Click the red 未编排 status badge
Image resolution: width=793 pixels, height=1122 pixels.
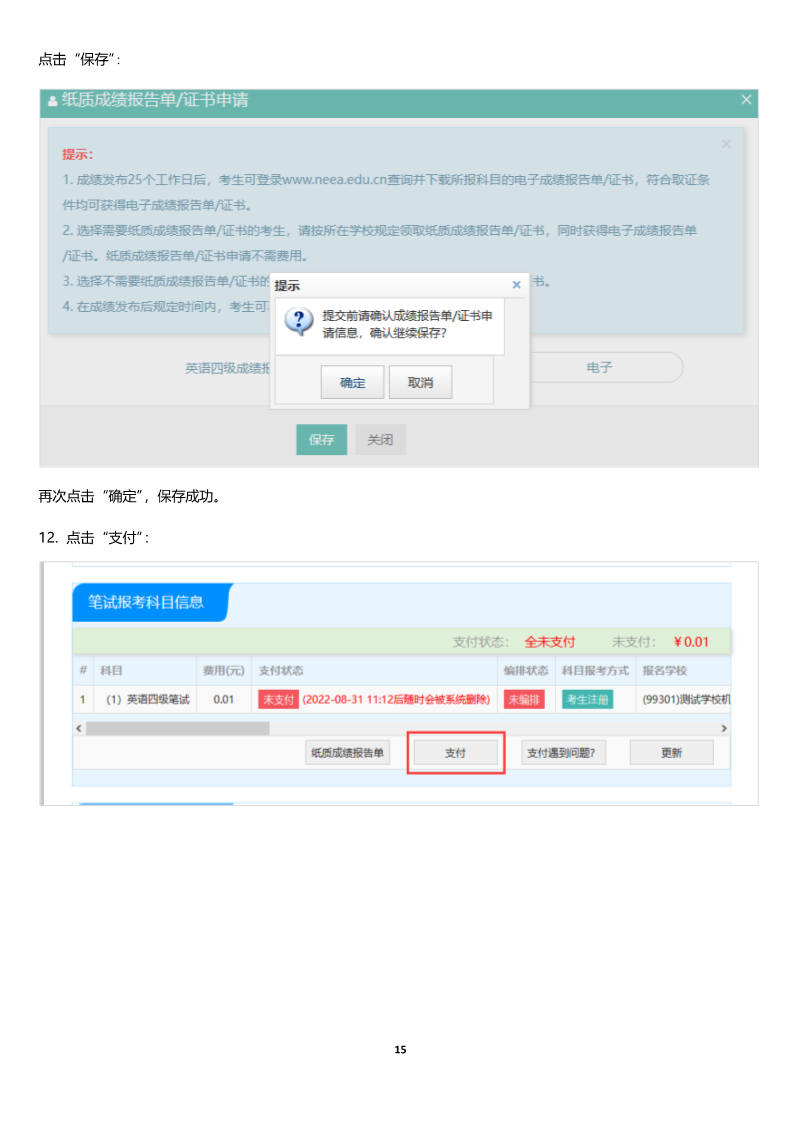[x=524, y=699]
